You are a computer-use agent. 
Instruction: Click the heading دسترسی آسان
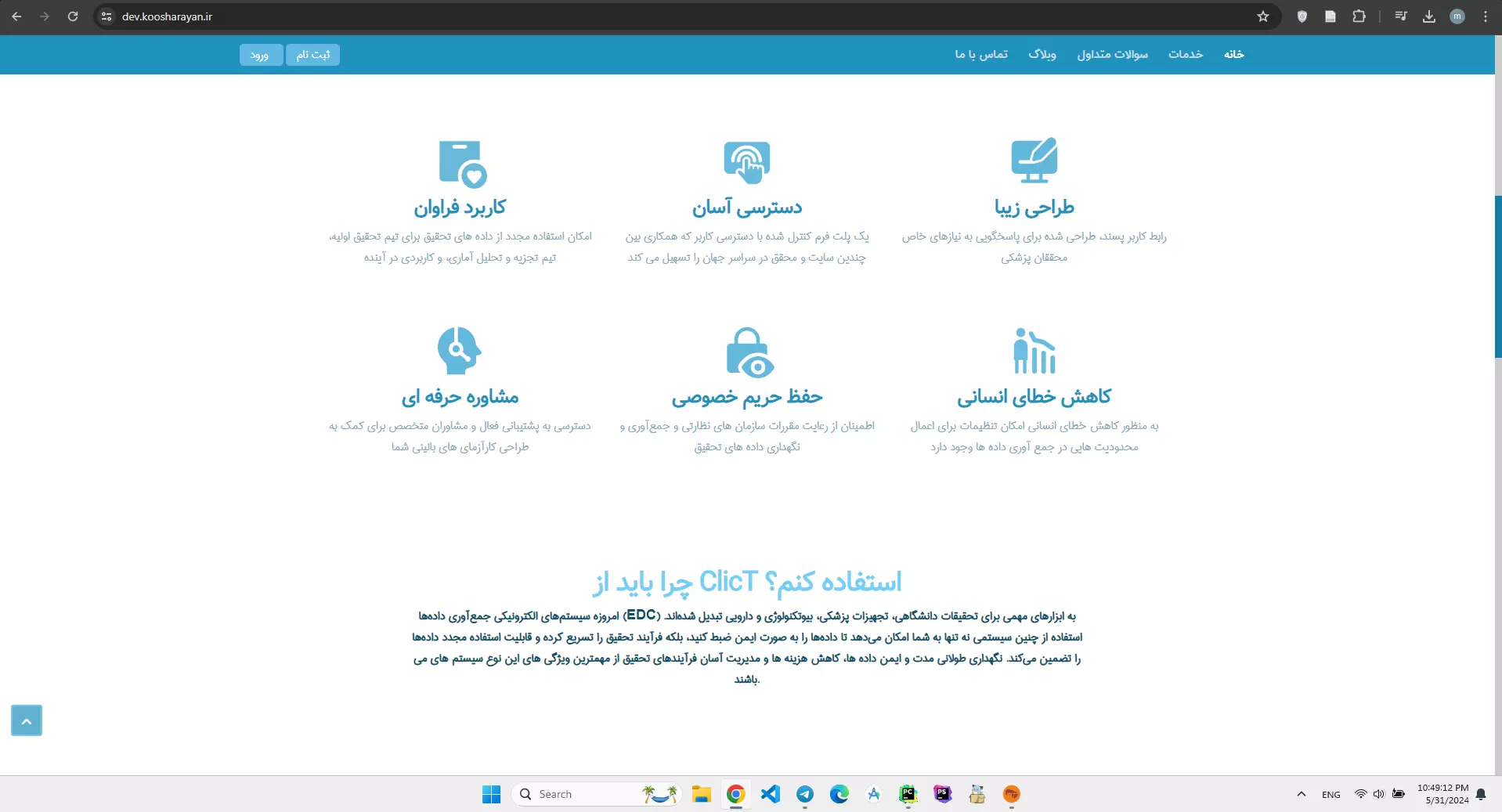coord(747,208)
